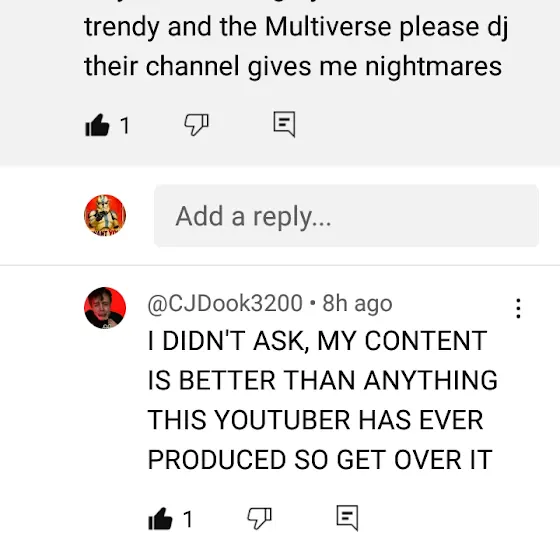560x560 pixels.
Task: Select the 'IS BETTER THAN ANYTHING' line
Action: [322, 380]
